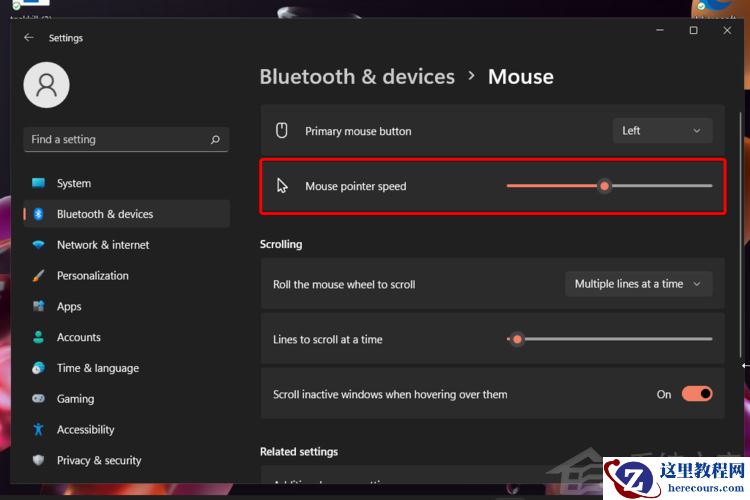Click the Personalization brush icon
The width and height of the screenshot is (750, 500).
[x=38, y=276]
